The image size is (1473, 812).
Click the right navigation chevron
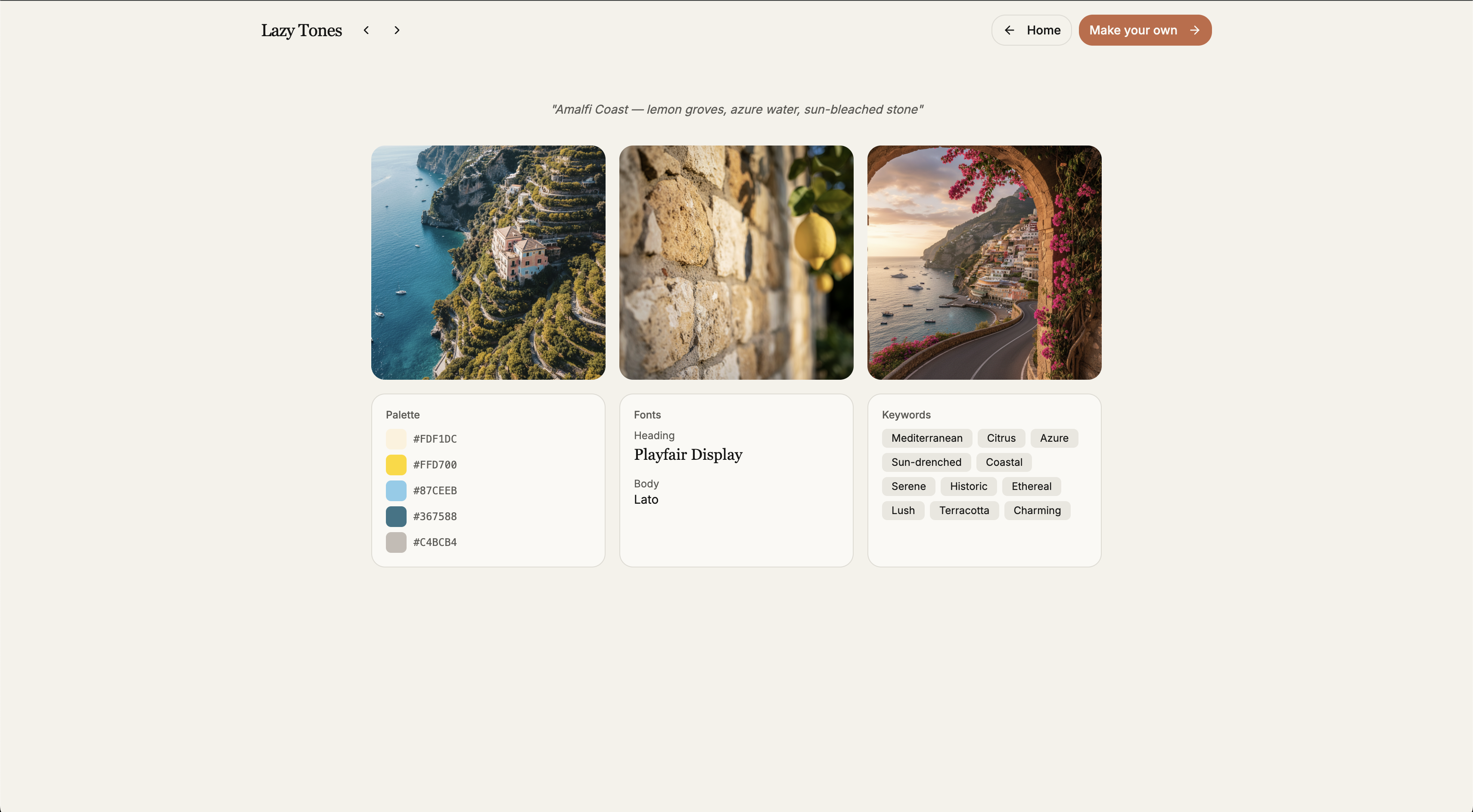[x=396, y=30]
